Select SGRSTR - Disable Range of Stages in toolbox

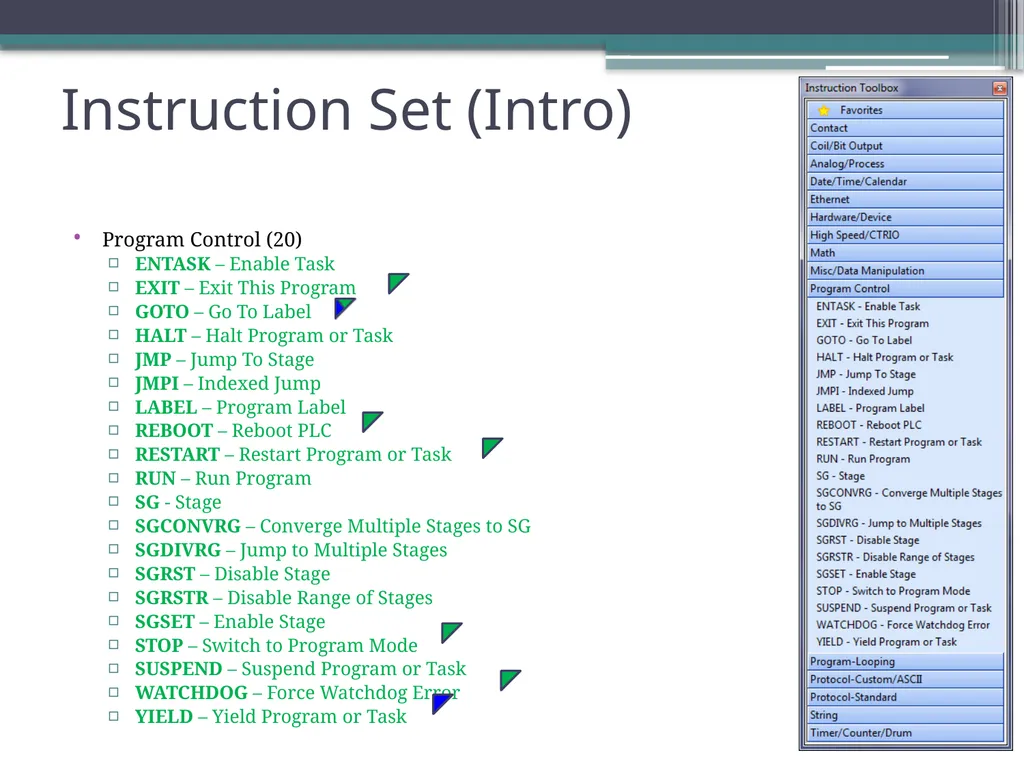tap(895, 557)
